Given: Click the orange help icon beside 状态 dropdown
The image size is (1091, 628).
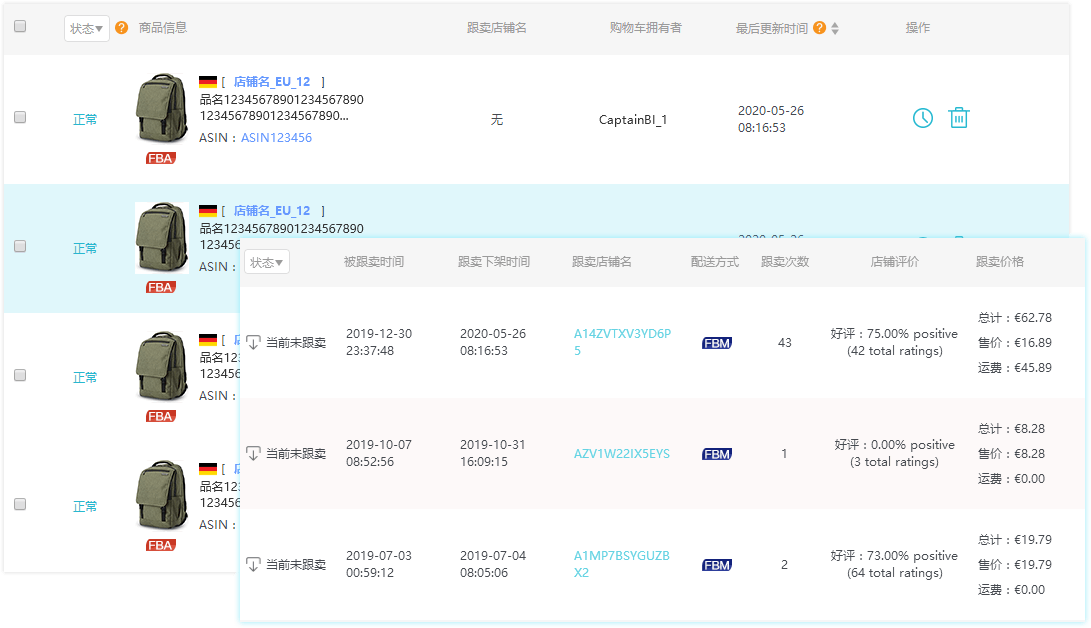Looking at the screenshot, I should pyautogui.click(x=122, y=28).
